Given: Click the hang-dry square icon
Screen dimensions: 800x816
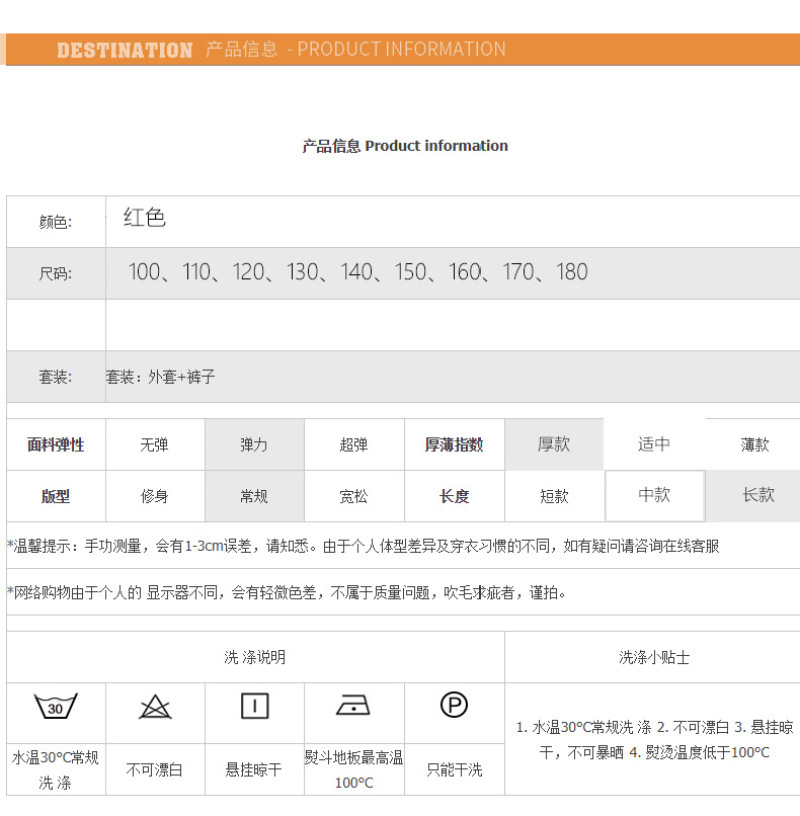Looking at the screenshot, I should pos(255,706).
